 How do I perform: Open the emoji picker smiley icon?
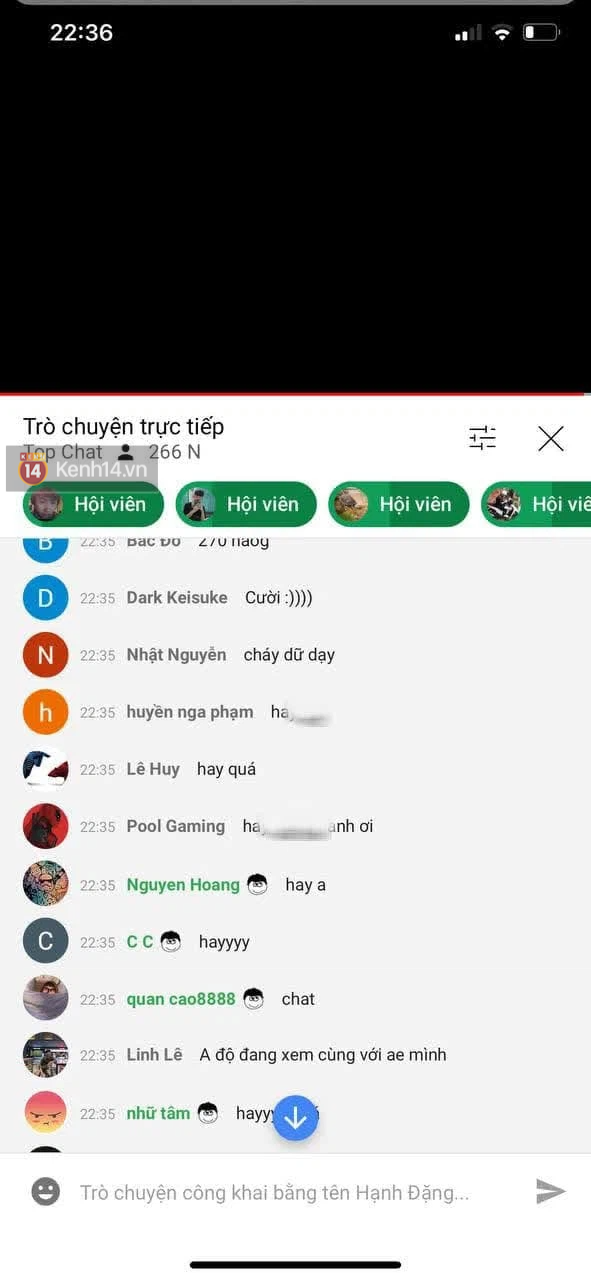tap(45, 1191)
